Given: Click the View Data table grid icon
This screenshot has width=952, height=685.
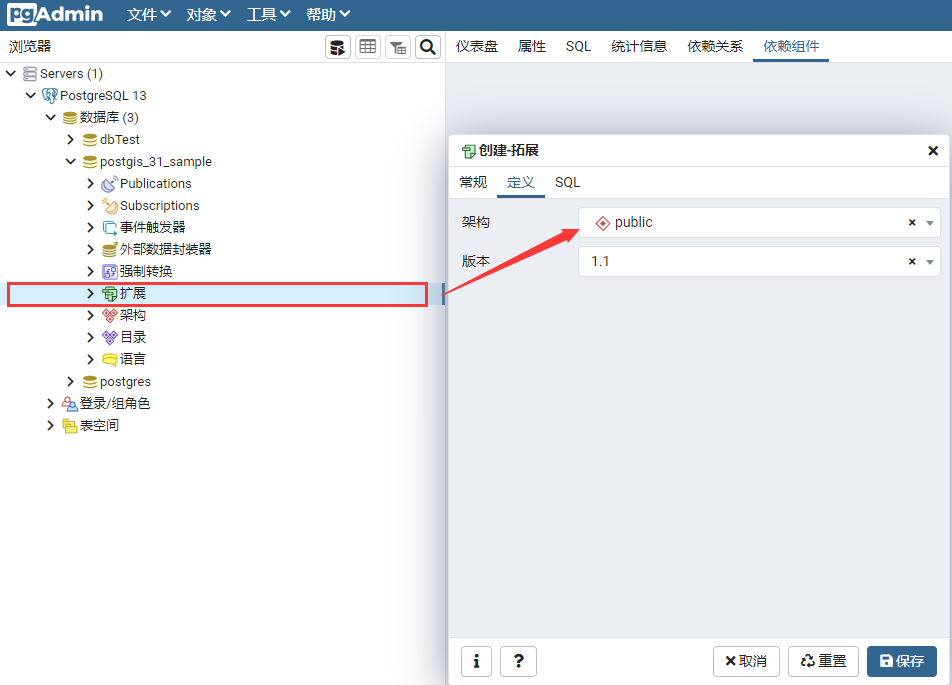Looking at the screenshot, I should [367, 46].
